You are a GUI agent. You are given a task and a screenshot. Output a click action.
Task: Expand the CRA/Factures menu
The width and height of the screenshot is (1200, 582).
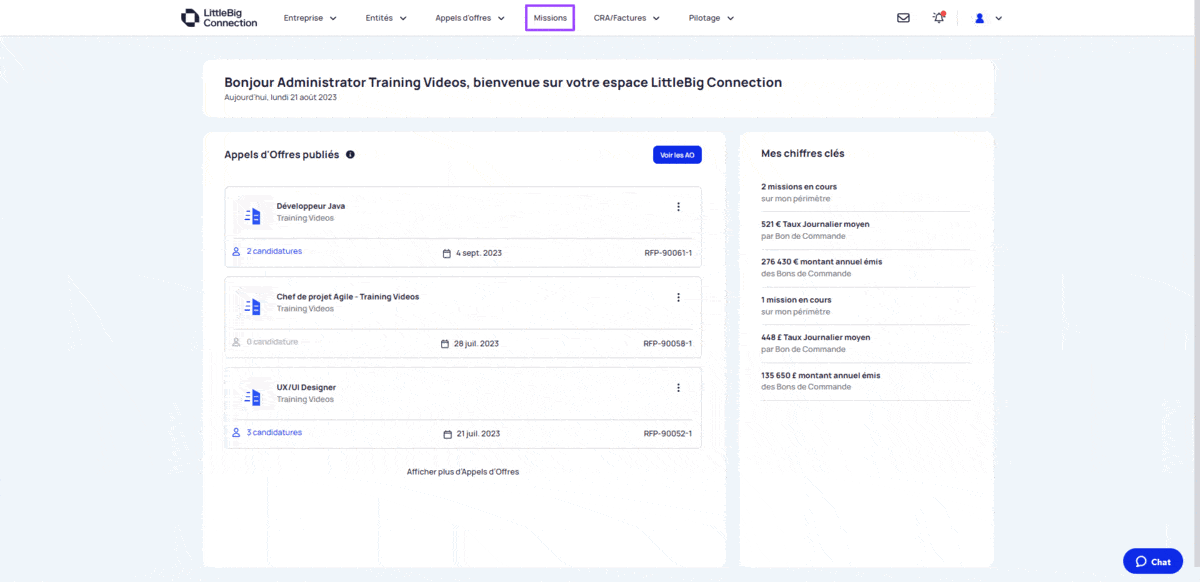pos(627,18)
